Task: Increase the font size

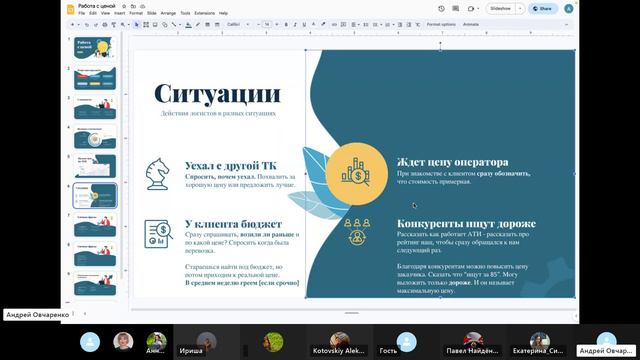Action: (x=277, y=24)
